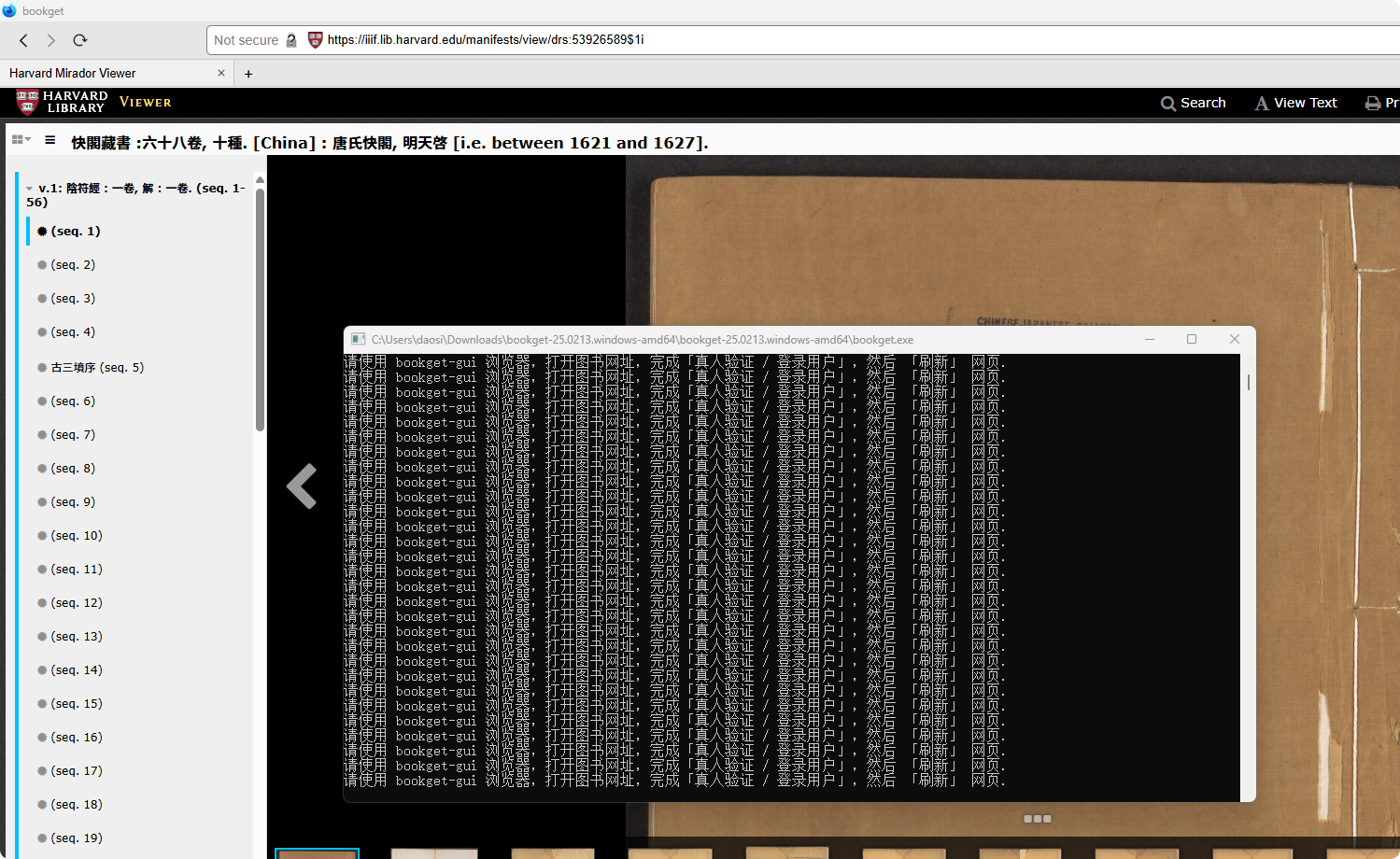Click the browser forward arrow
The height and width of the screenshot is (859, 1400).
coord(51,40)
